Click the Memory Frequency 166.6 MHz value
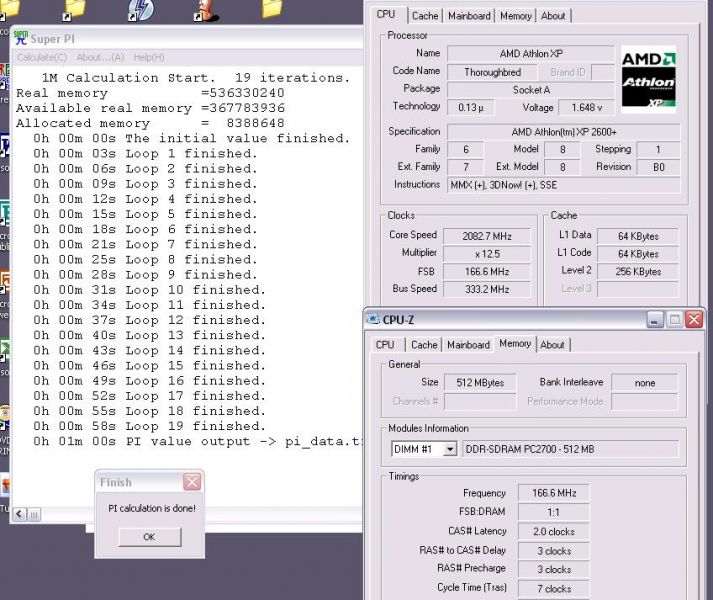 [553, 493]
